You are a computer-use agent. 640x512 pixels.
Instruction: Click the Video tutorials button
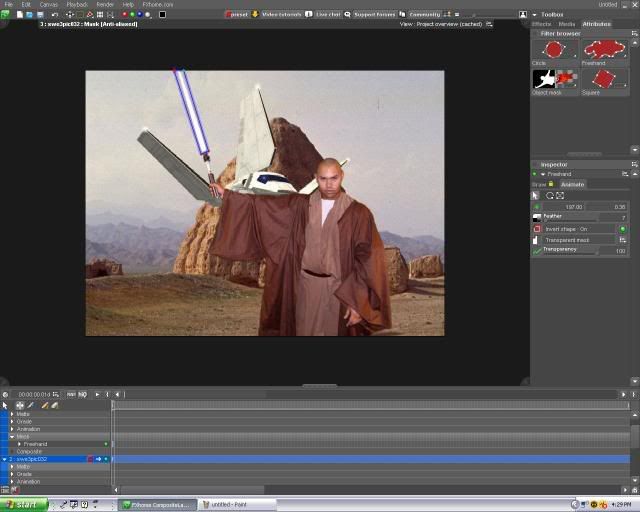click(x=282, y=14)
